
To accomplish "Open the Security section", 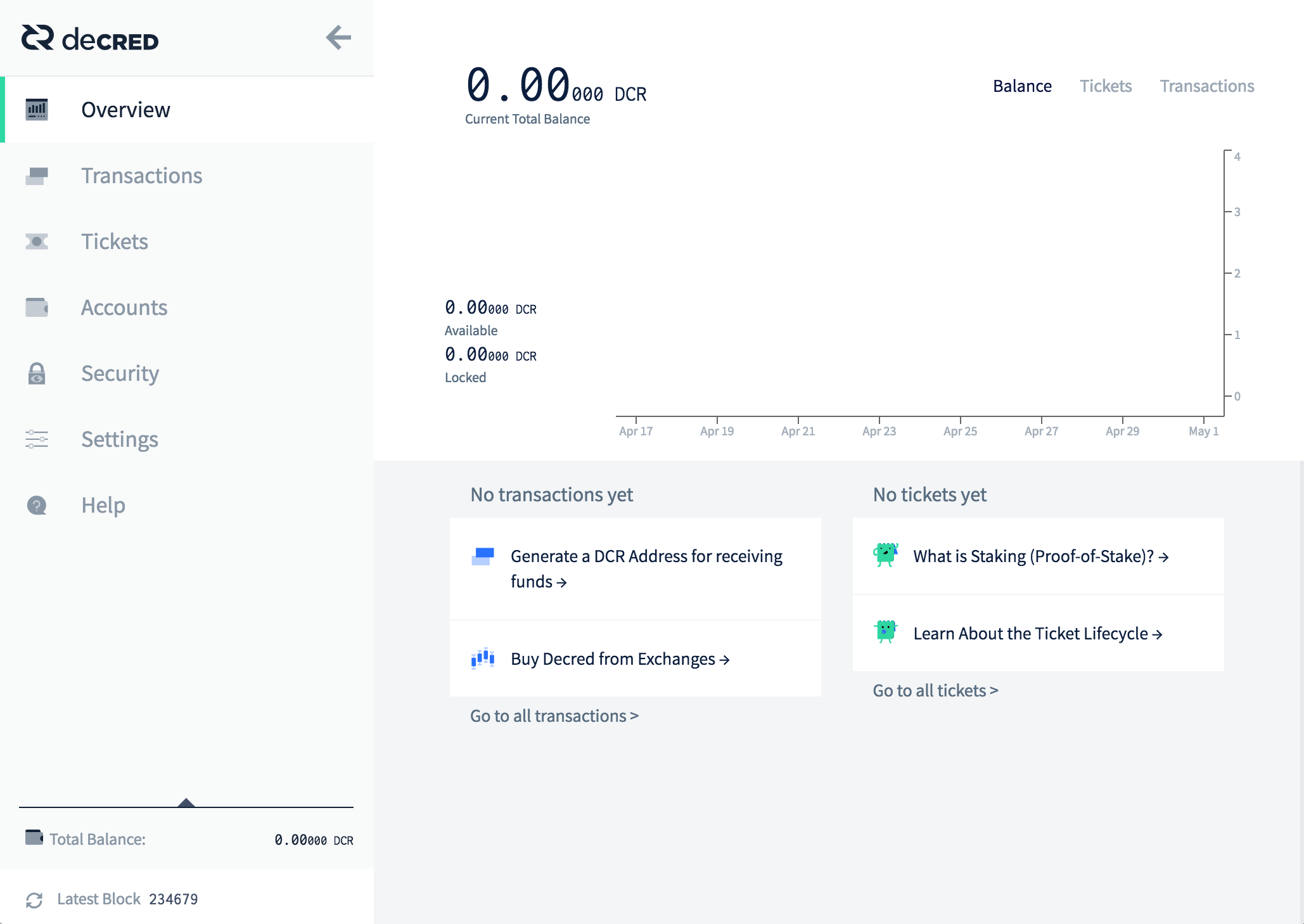I will (x=187, y=373).
